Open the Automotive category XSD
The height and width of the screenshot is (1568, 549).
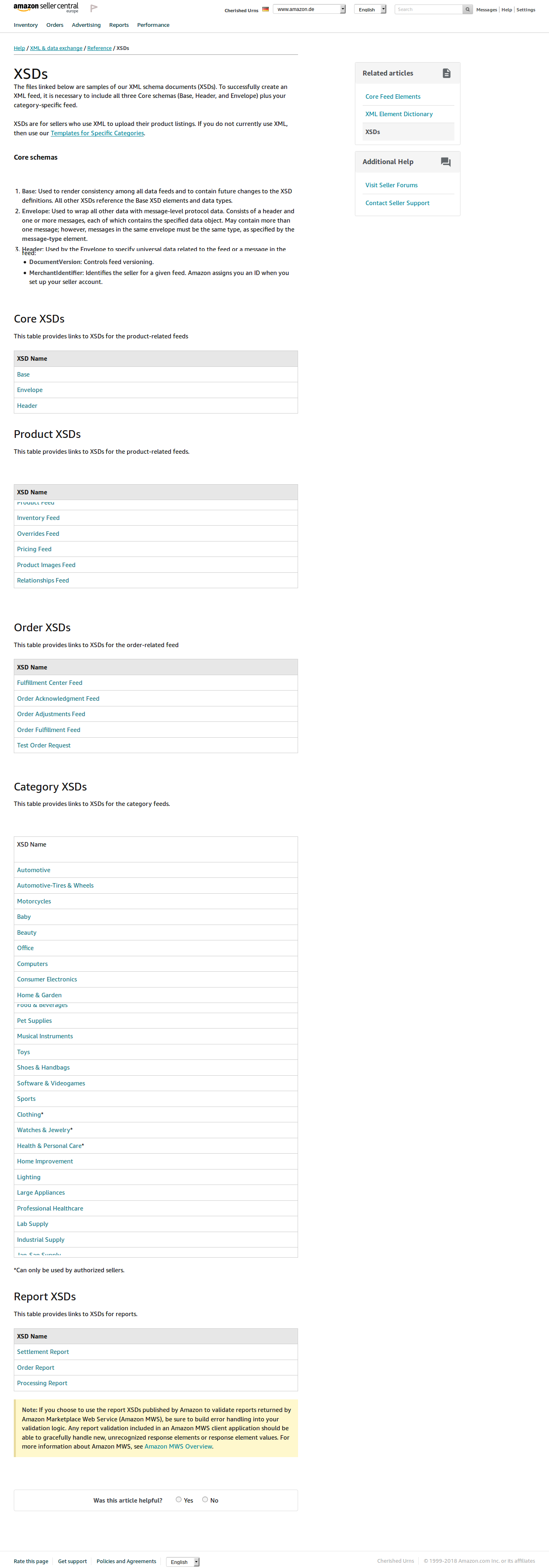click(x=33, y=871)
